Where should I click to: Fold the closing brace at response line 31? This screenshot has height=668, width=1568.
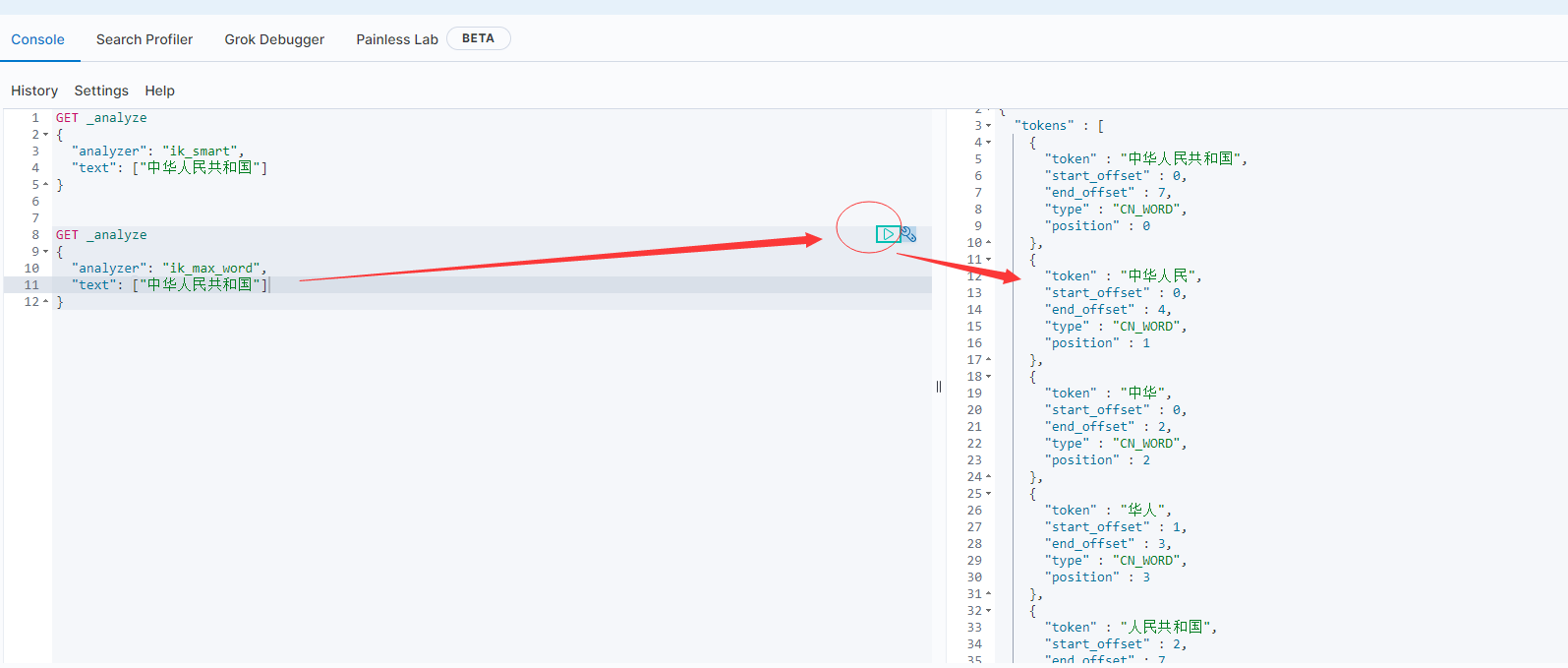[x=988, y=594]
